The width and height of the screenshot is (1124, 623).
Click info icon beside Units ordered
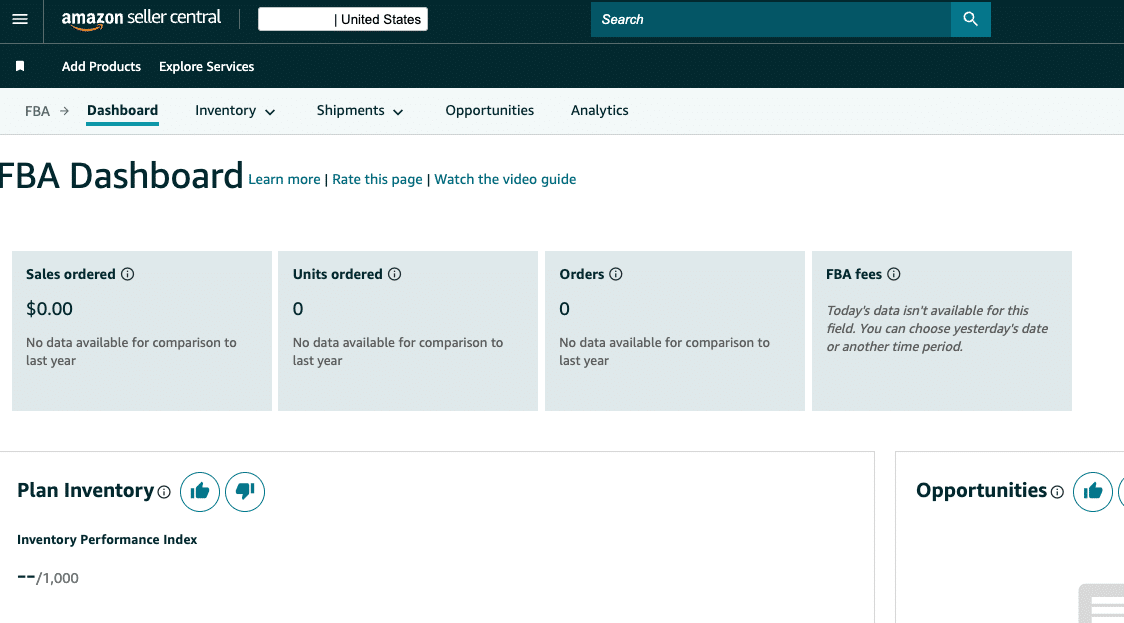(x=394, y=274)
